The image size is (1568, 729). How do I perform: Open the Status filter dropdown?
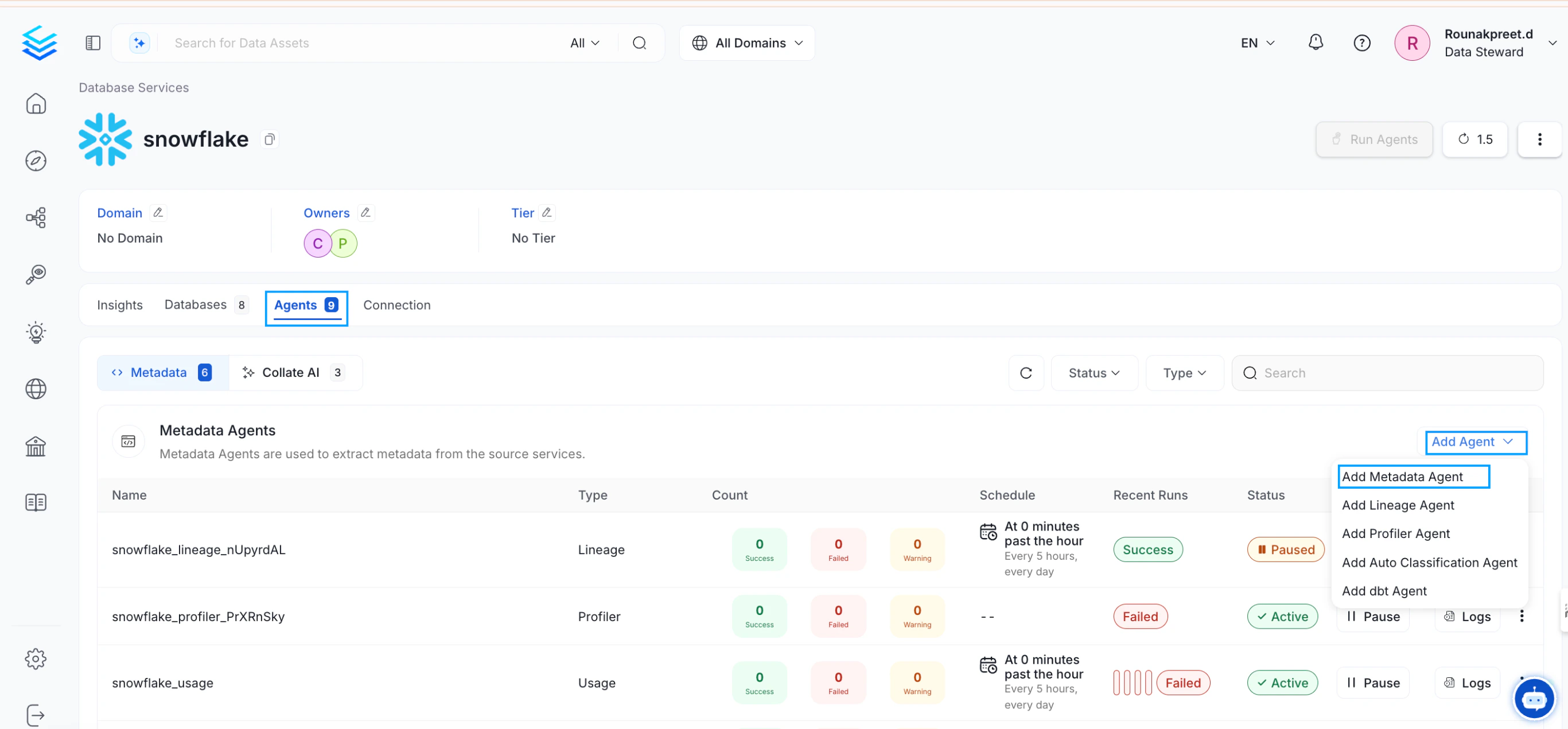click(1094, 373)
